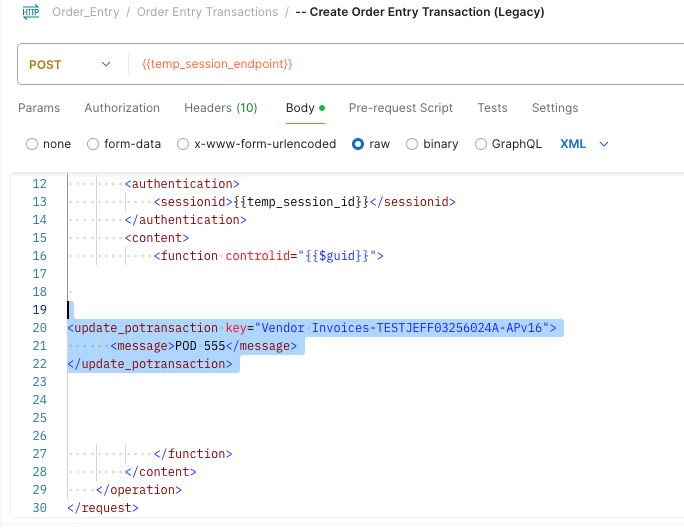Click the sessionid line with temp_session_id
This screenshot has width=684, height=528.
[x=304, y=202]
